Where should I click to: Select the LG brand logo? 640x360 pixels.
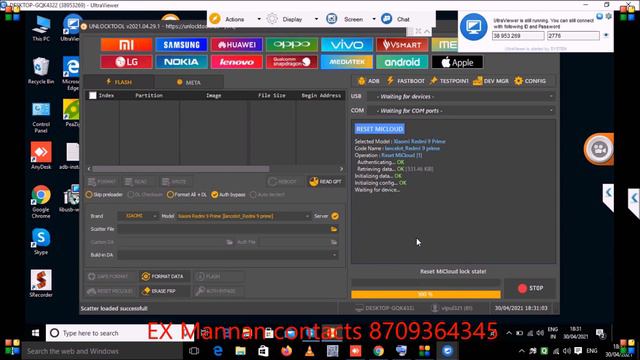coord(126,62)
